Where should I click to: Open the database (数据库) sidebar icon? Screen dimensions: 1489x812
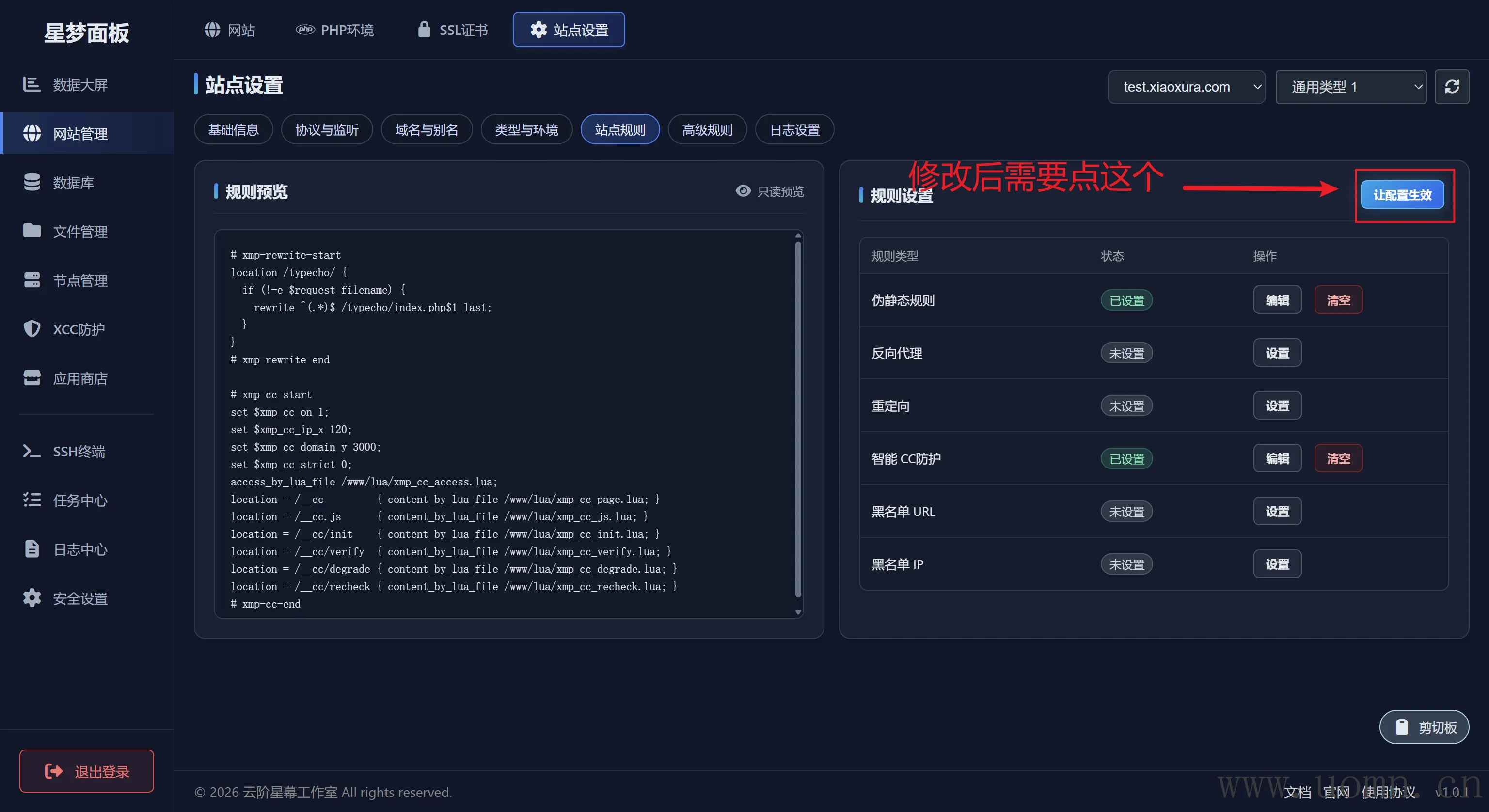point(32,182)
